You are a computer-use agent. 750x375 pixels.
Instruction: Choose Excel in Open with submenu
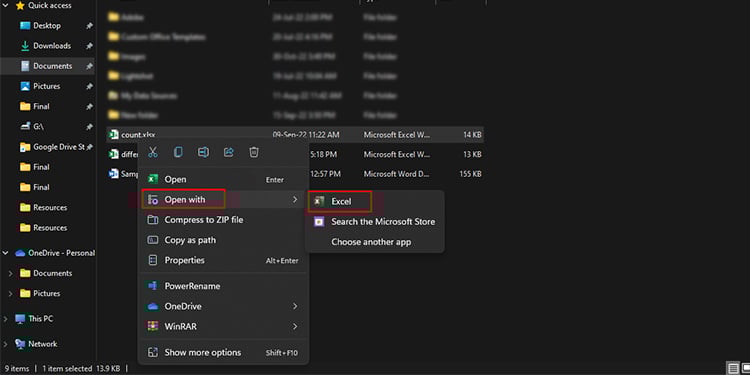(375, 202)
